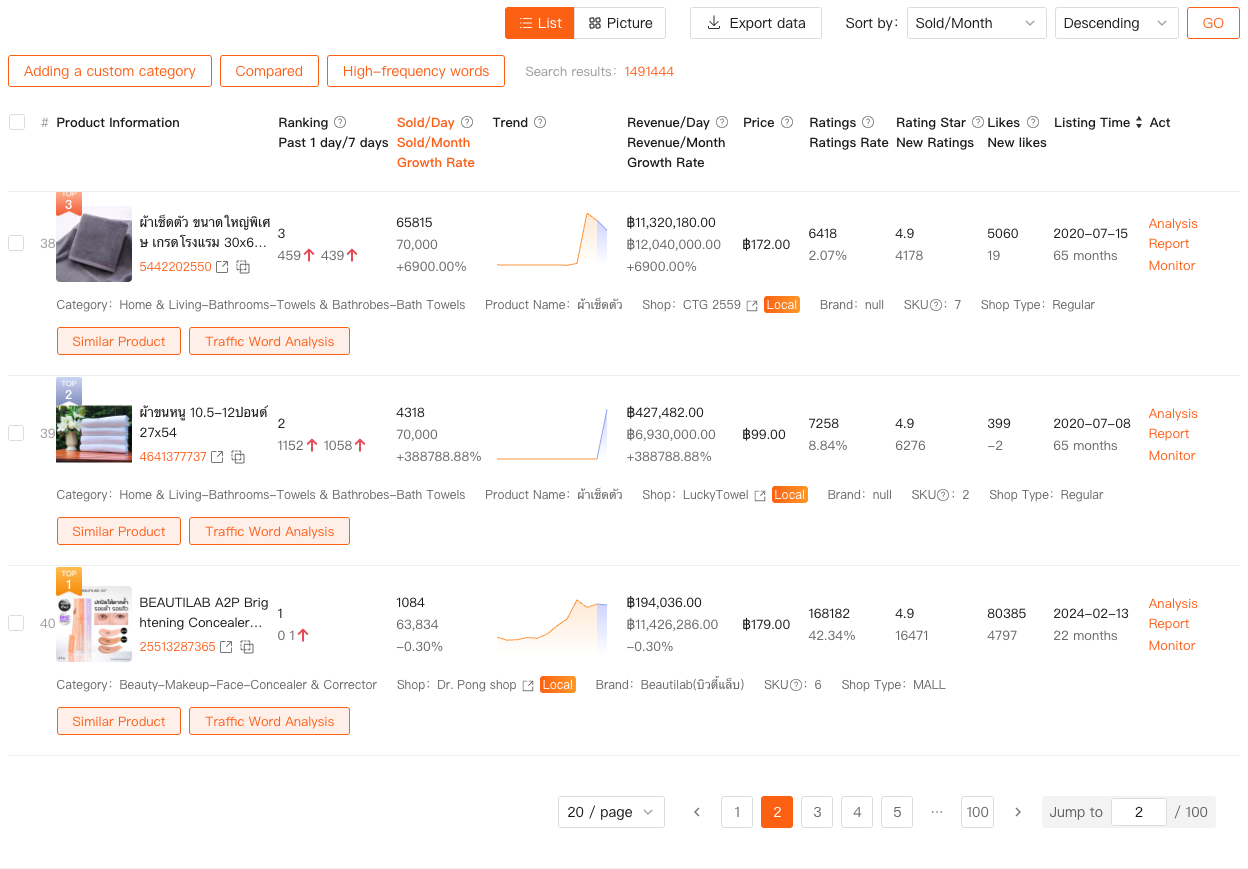Open the gray towel product thumbnail
The image size is (1248, 869).
[x=94, y=244]
